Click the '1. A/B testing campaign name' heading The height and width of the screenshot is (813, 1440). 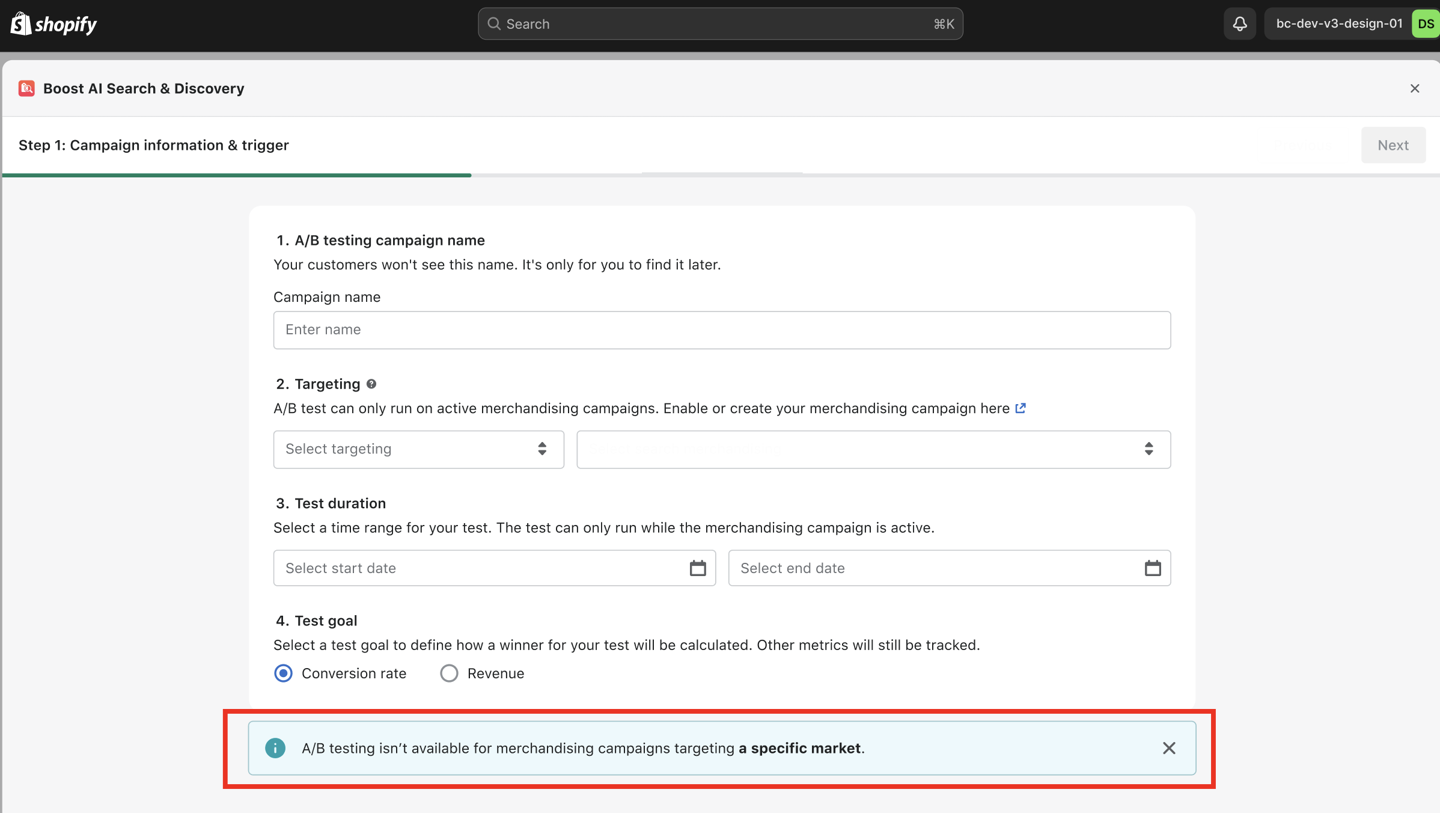(381, 240)
